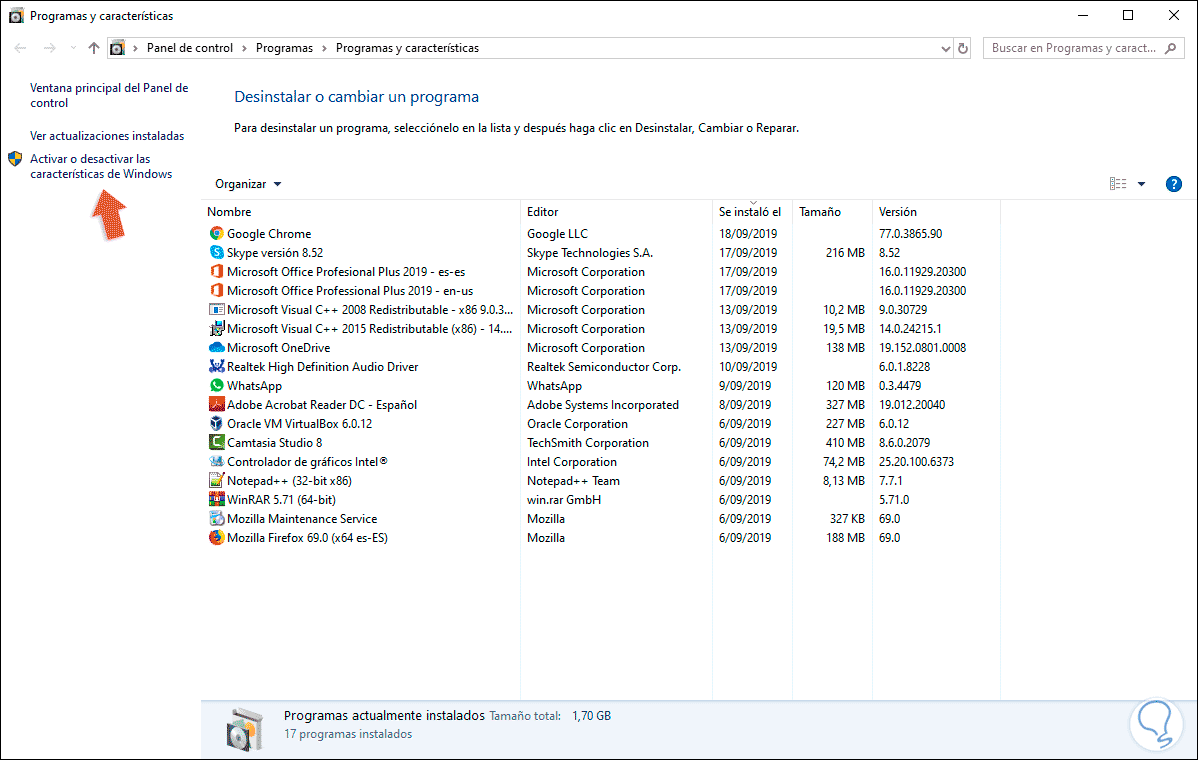The height and width of the screenshot is (760, 1198).
Task: Click version 77.0.3865.90 cell
Action: click(x=910, y=234)
